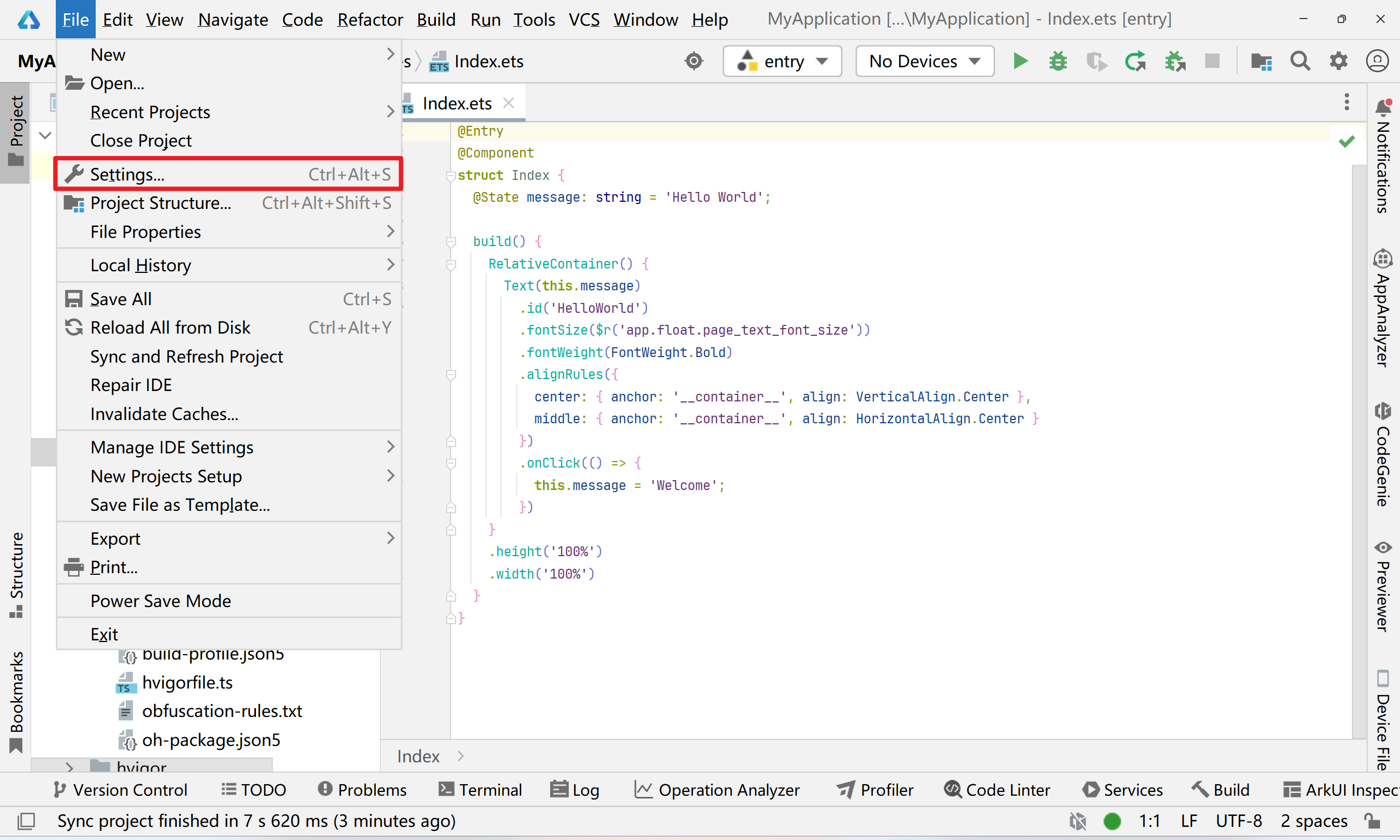The height and width of the screenshot is (840, 1400).
Task: Click editor tab more options kebab icon
Action: point(1346,102)
